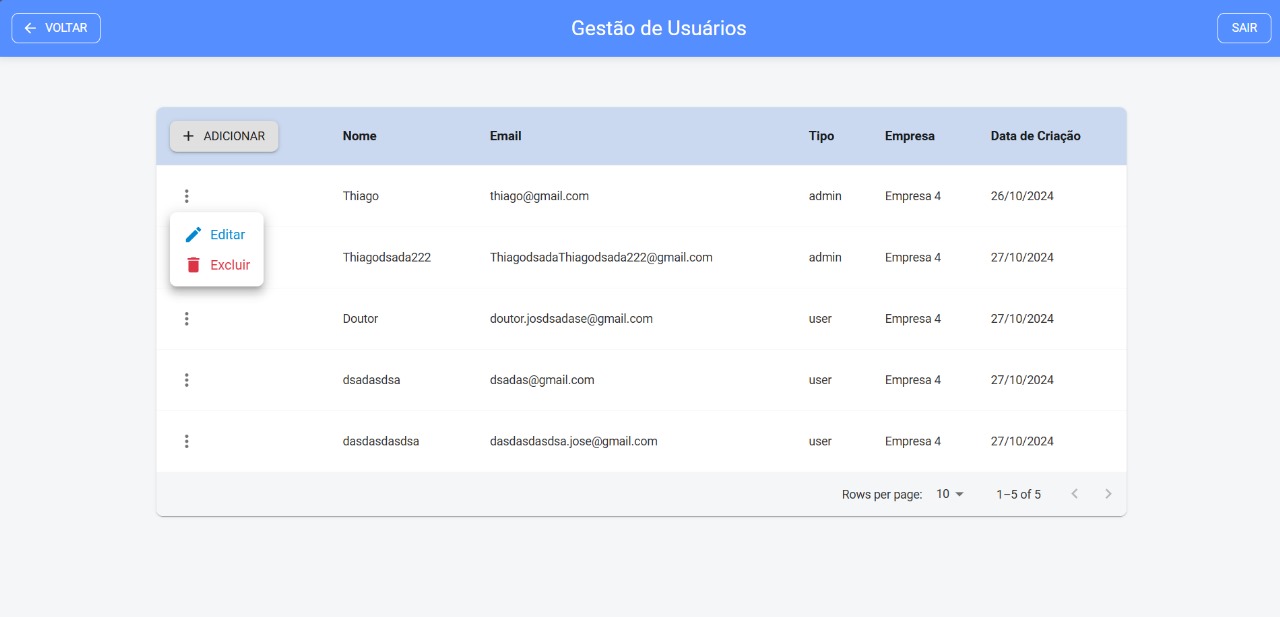Open the three-dot menu for dasdasdasdsa
Screen dimensions: 1280x617
186,441
